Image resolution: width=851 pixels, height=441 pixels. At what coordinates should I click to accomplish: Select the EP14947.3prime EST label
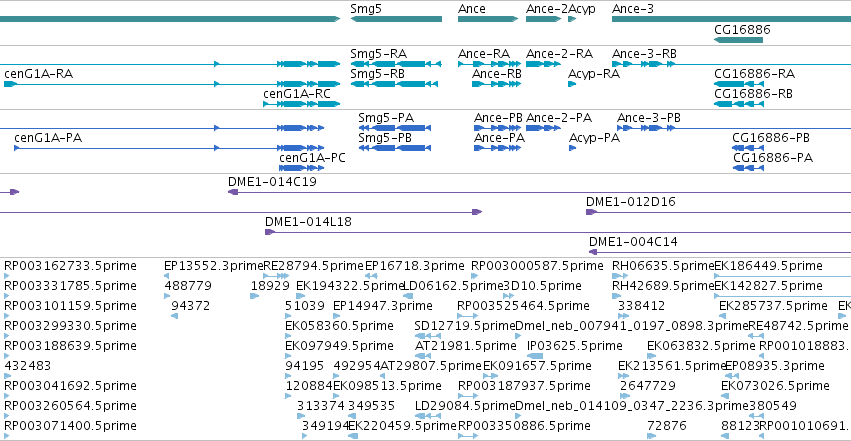(383, 306)
